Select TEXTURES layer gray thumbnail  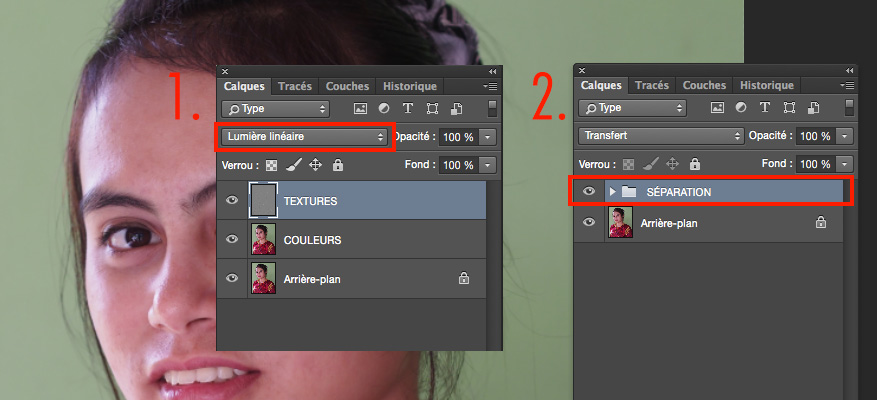point(263,200)
